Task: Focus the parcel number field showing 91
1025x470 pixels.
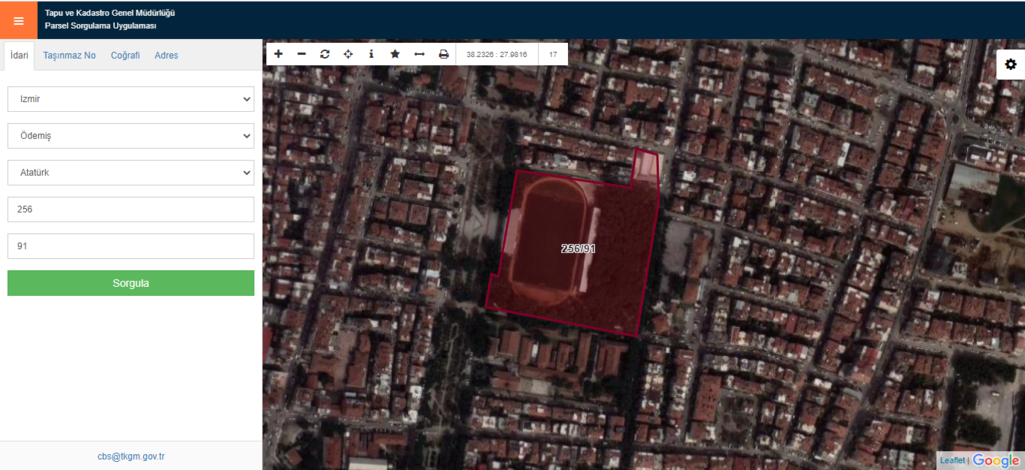Action: [131, 246]
